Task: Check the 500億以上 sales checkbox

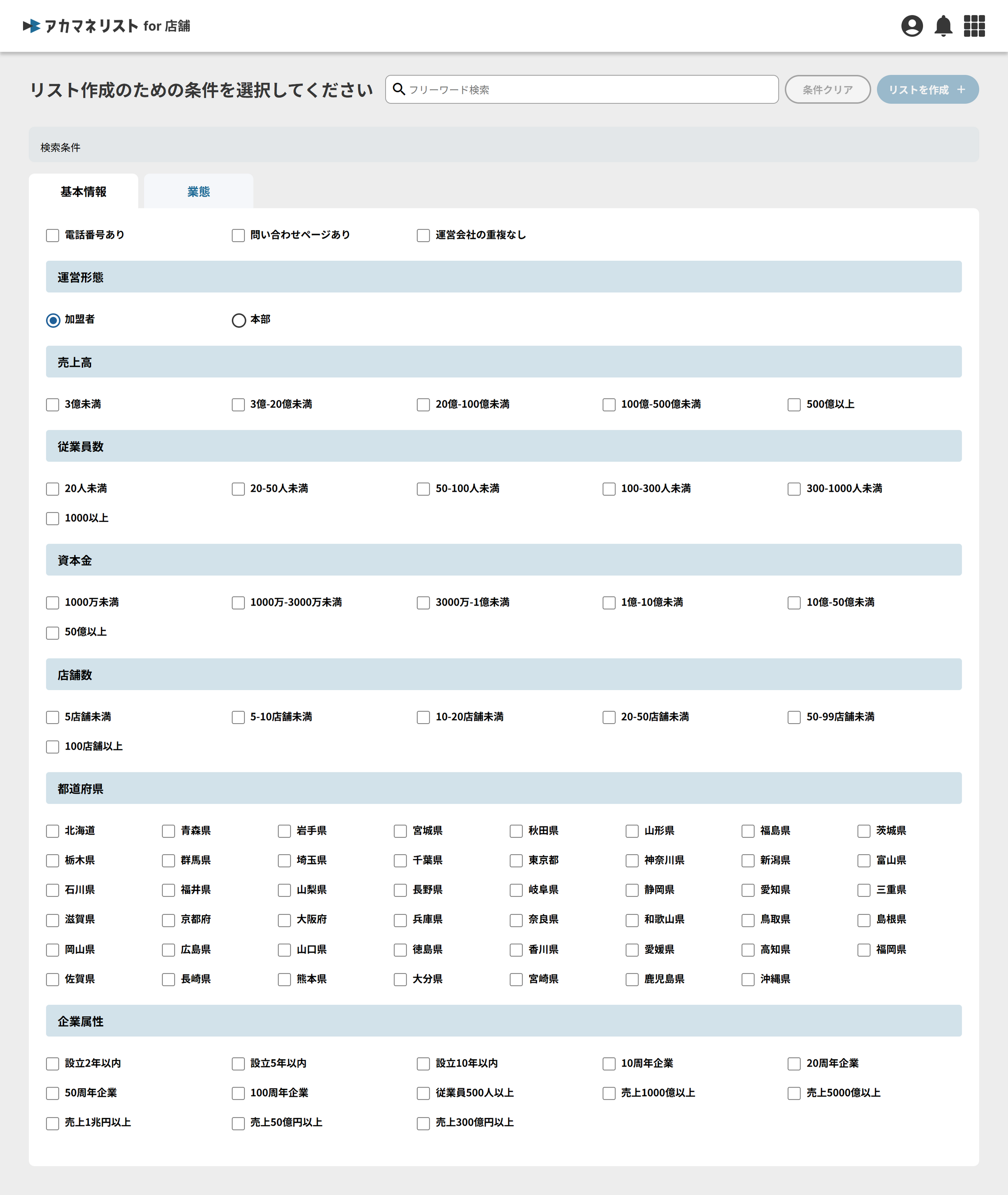Action: [x=794, y=405]
